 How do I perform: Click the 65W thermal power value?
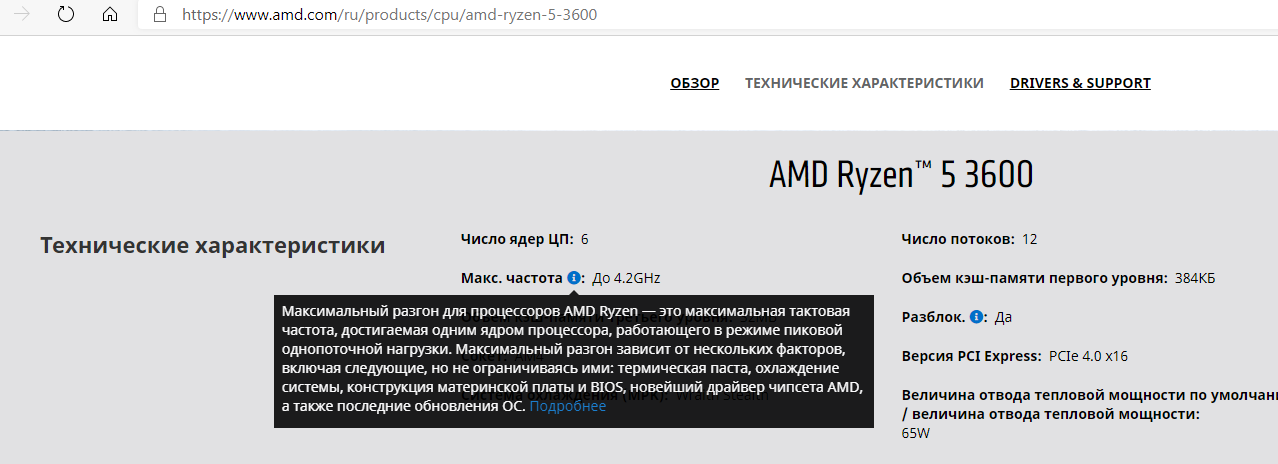tap(916, 434)
